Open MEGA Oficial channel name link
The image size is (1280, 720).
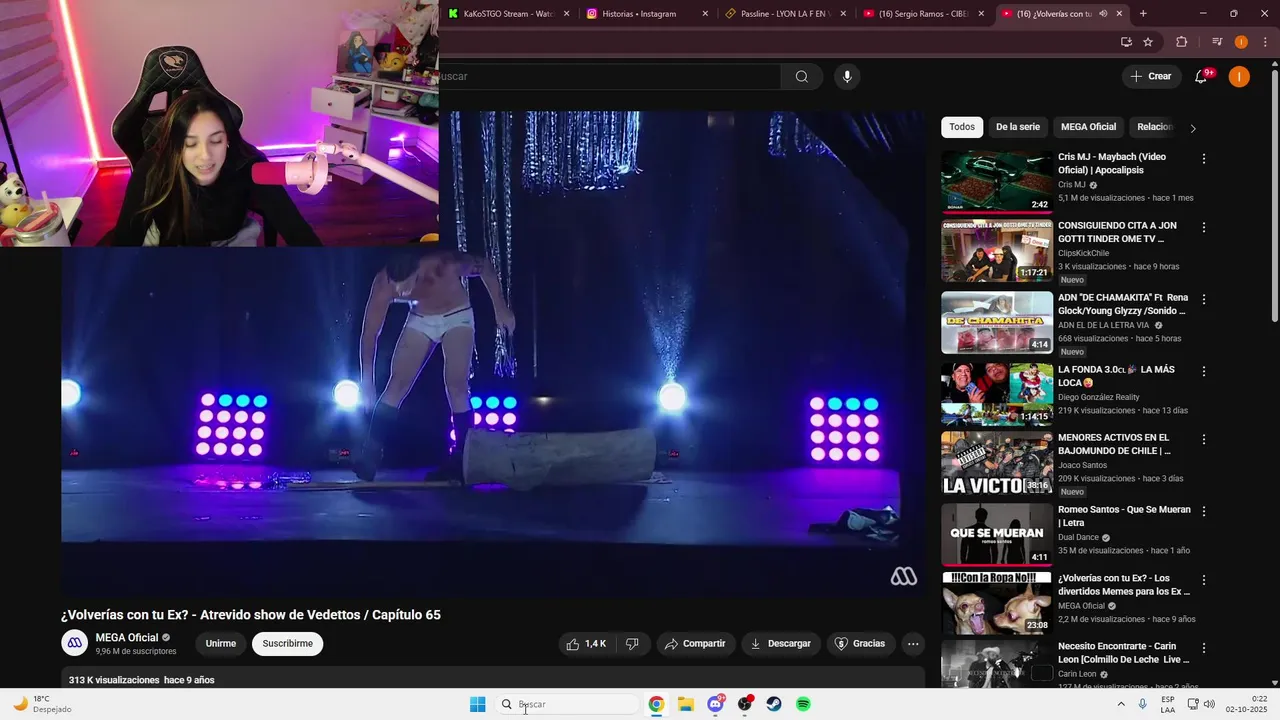127,638
